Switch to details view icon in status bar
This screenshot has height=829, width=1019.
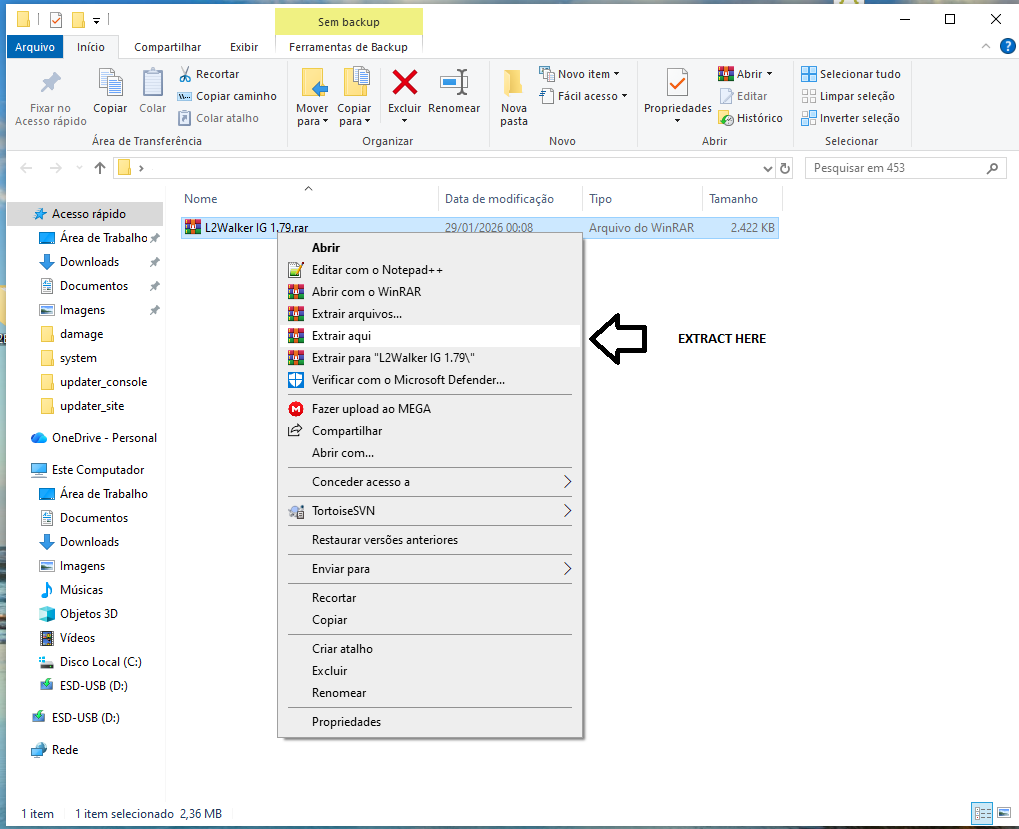[982, 813]
